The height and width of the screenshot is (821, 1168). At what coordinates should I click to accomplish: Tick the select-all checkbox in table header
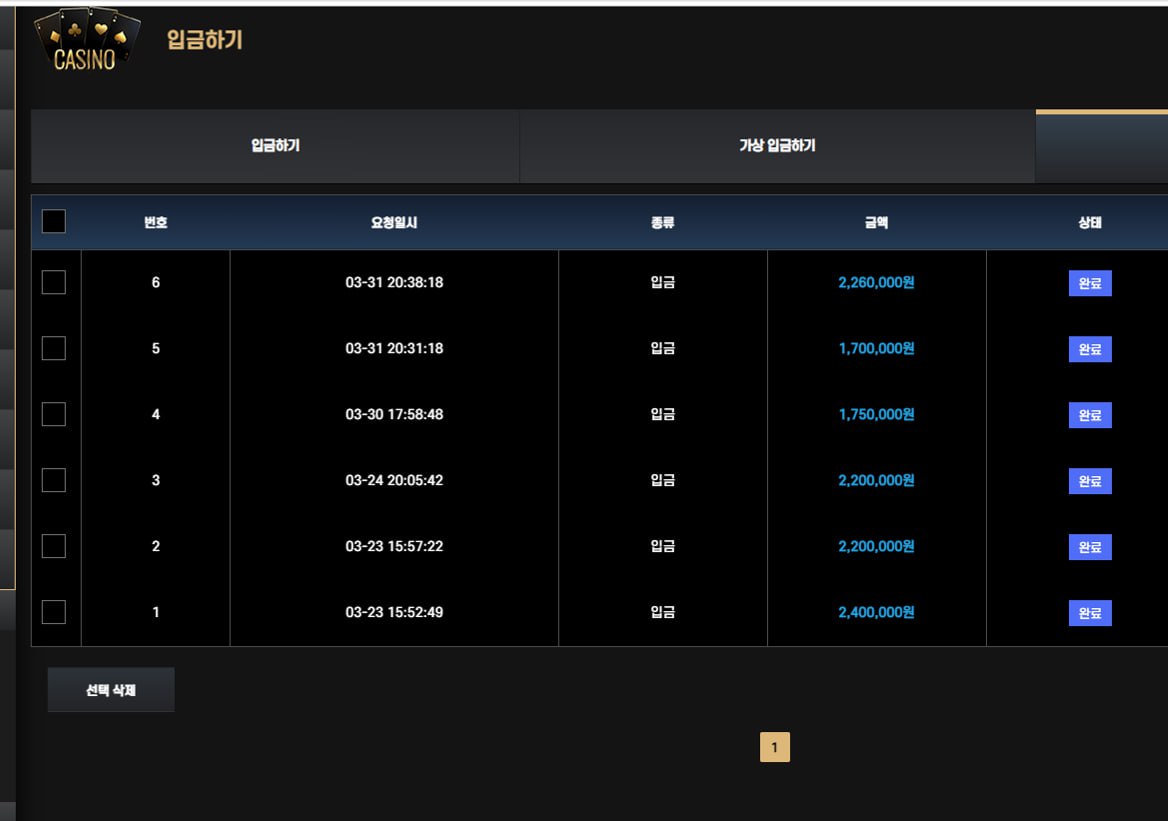(54, 222)
